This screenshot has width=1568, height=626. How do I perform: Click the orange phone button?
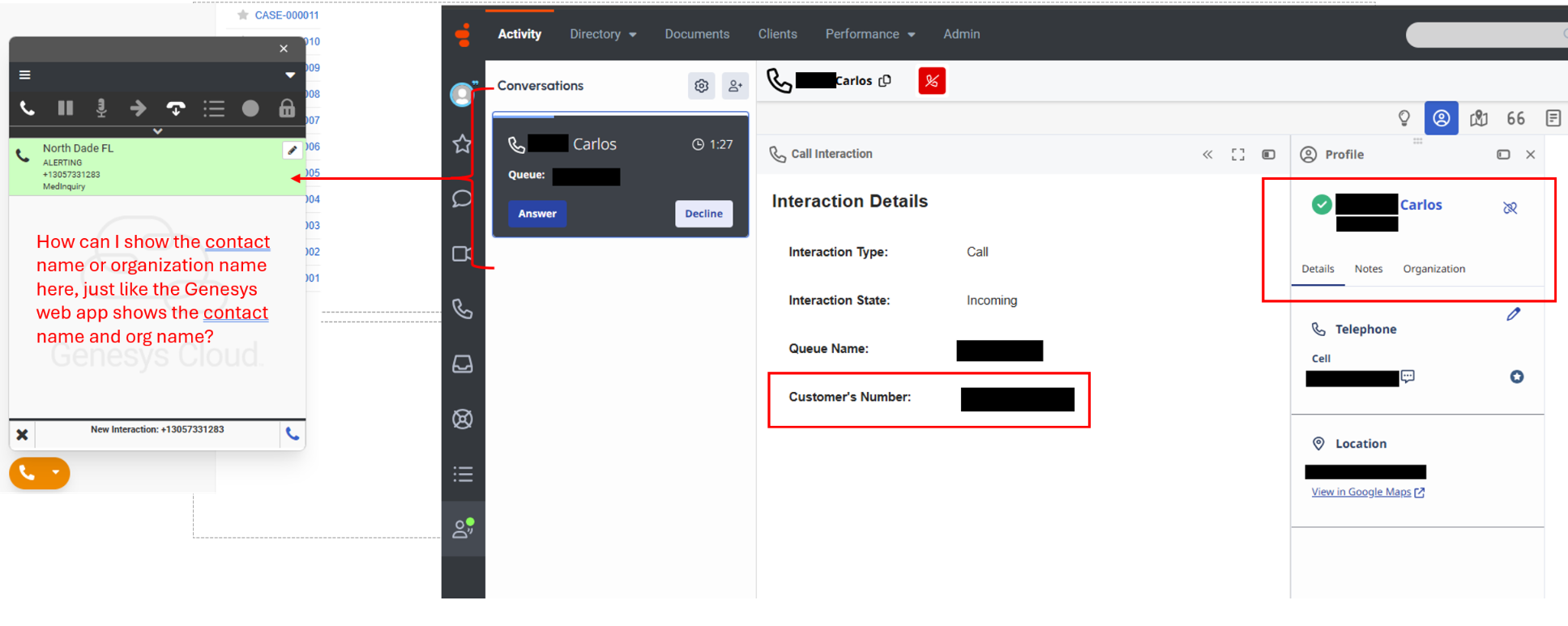(27, 472)
